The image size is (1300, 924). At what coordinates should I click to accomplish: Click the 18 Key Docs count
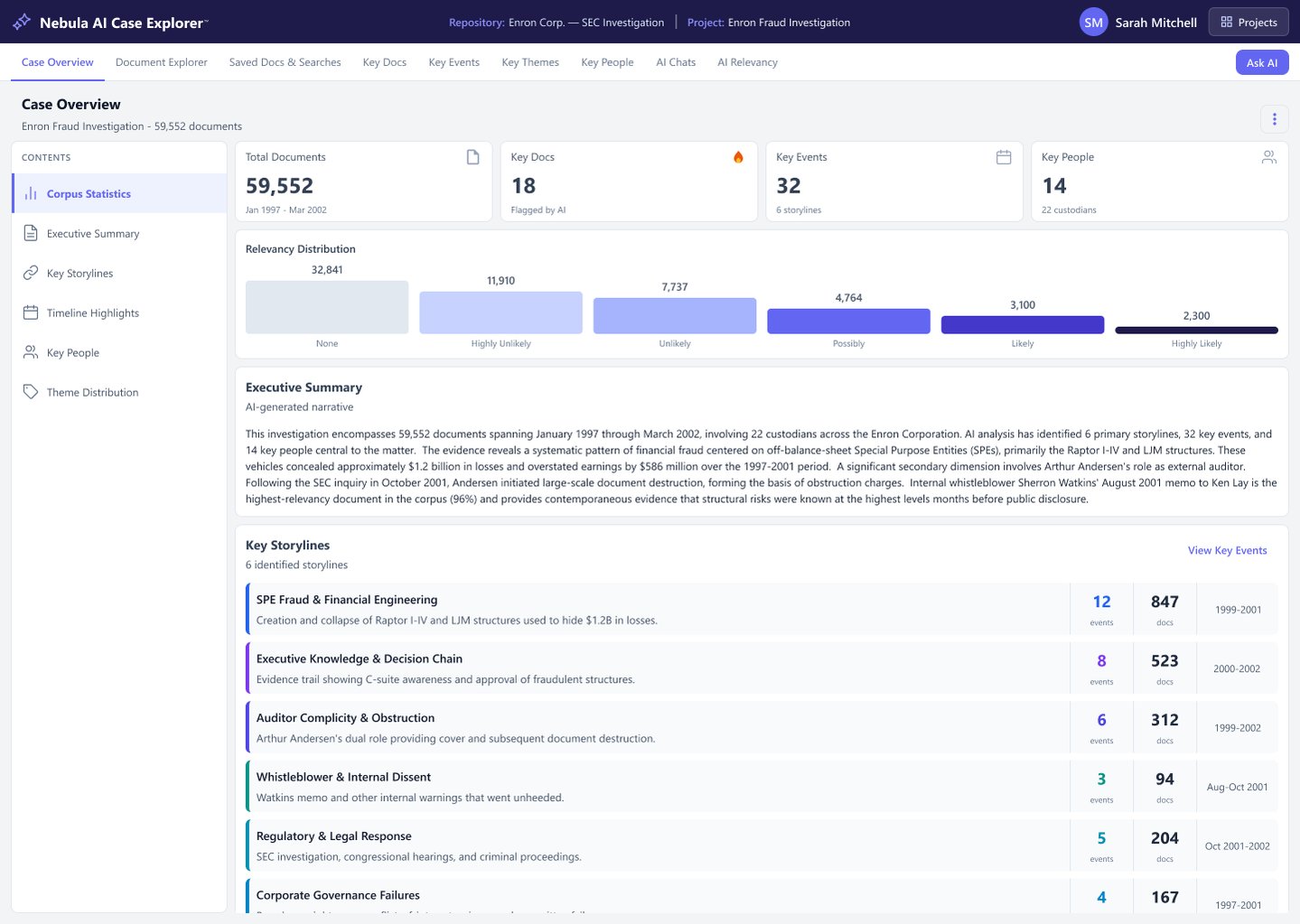click(x=523, y=186)
